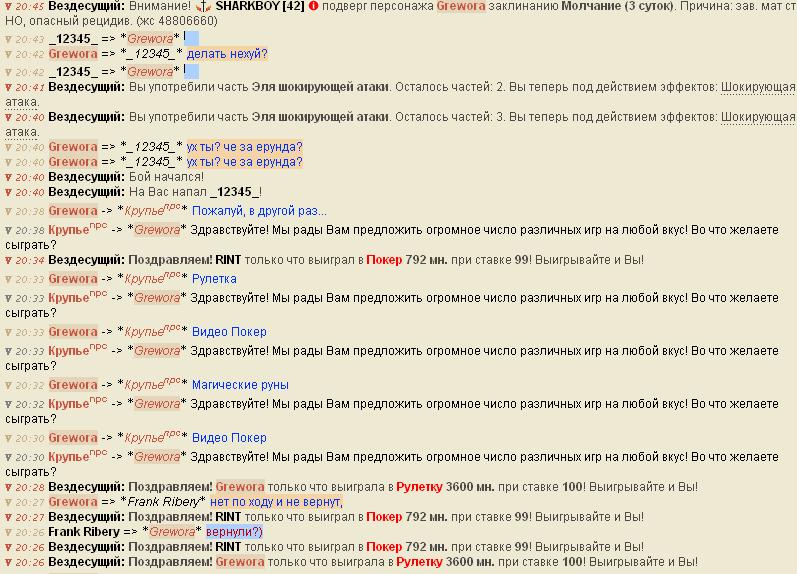Click the '(жс 48806660)' reference text
797x574 pixels.
click(x=177, y=21)
